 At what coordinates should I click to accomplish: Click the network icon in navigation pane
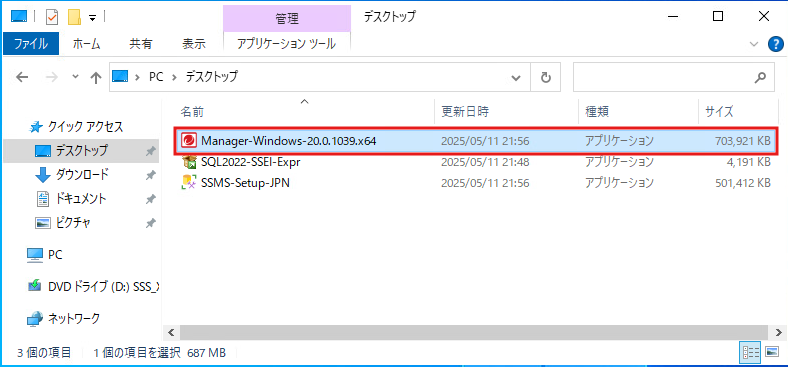click(35, 318)
